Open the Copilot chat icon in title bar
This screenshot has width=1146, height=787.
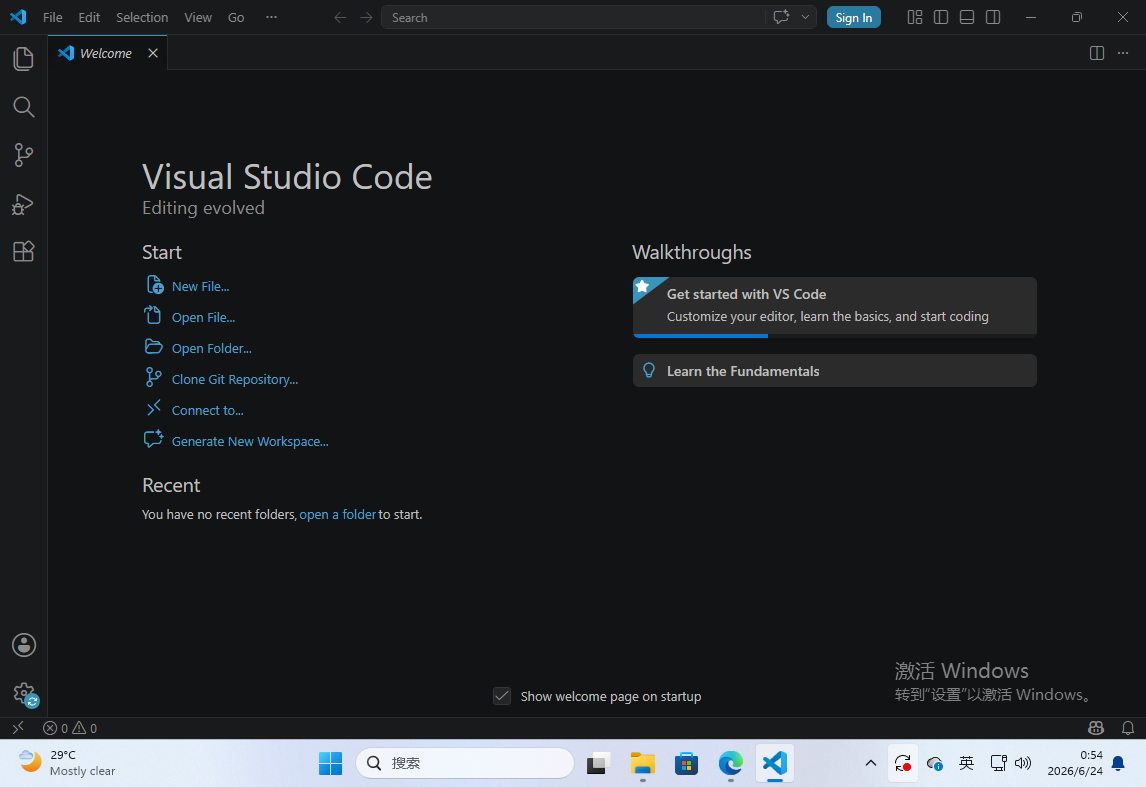pyautogui.click(x=781, y=18)
